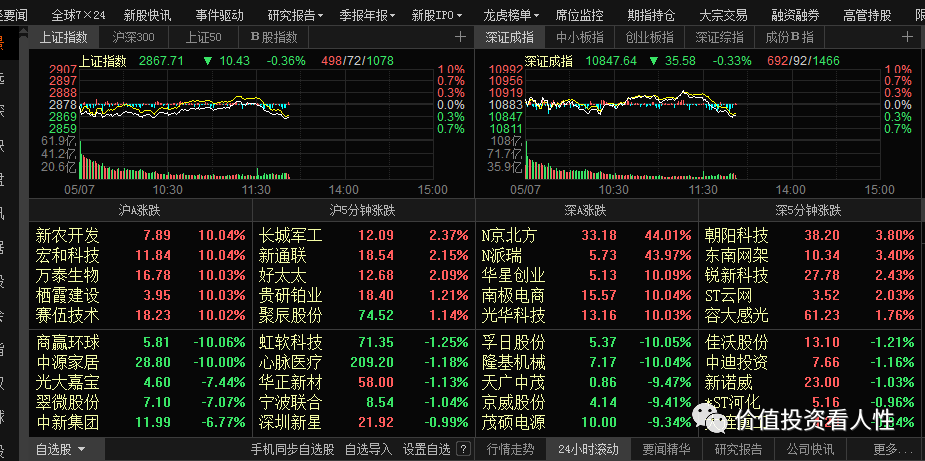Click the 深A涨跌 column header
This screenshot has height=461, width=925.
pyautogui.click(x=586, y=210)
